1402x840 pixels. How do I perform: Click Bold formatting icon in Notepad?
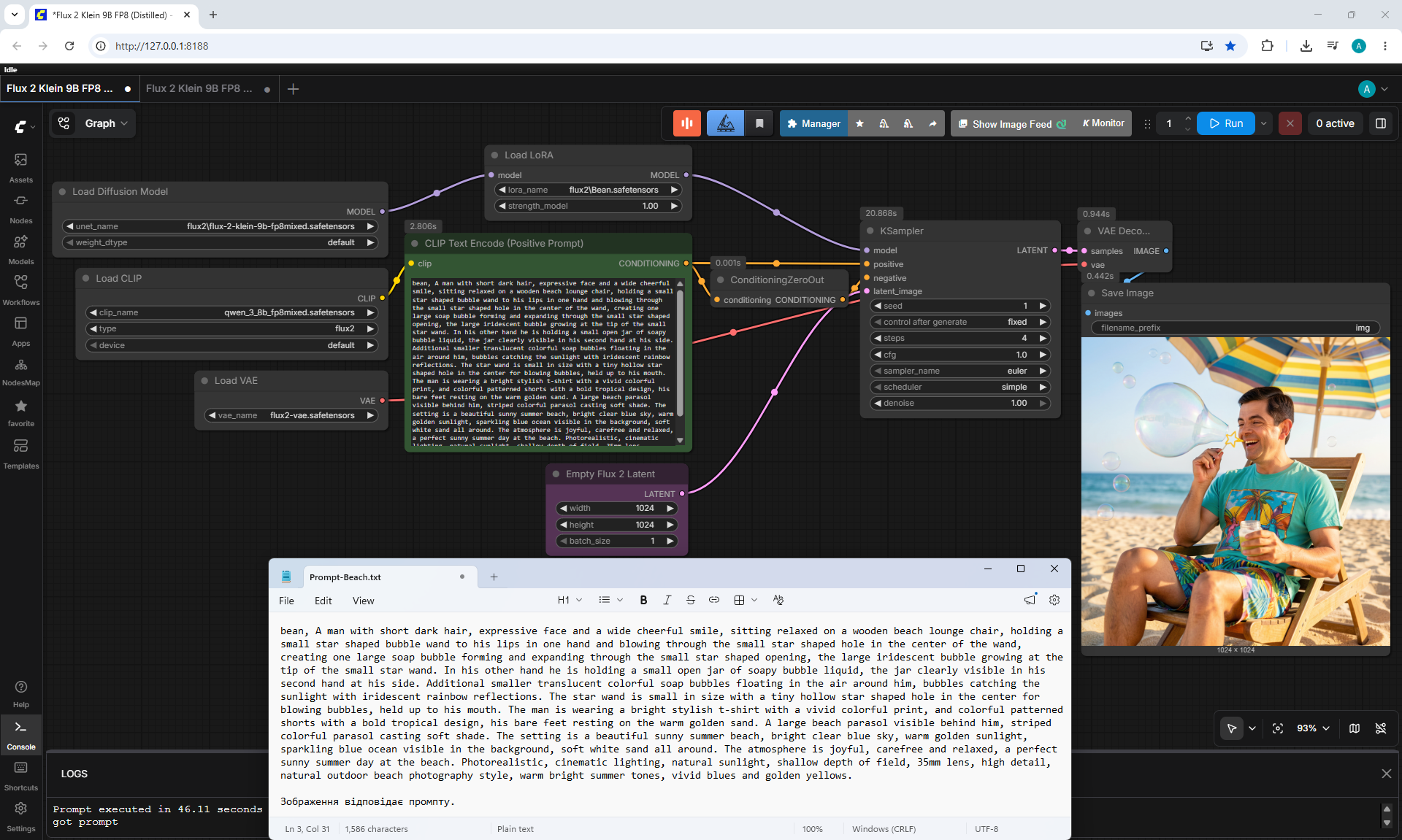pyautogui.click(x=643, y=600)
